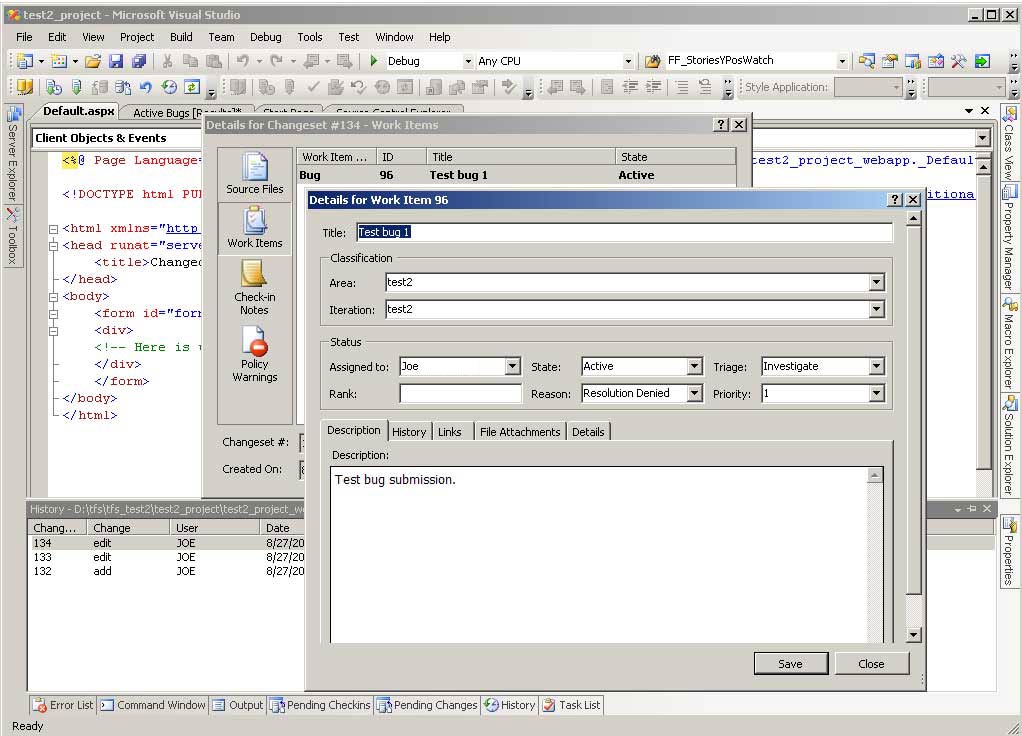Open Solution Explorer side tab
This screenshot has height=736, width=1022.
pyautogui.click(x=1009, y=445)
